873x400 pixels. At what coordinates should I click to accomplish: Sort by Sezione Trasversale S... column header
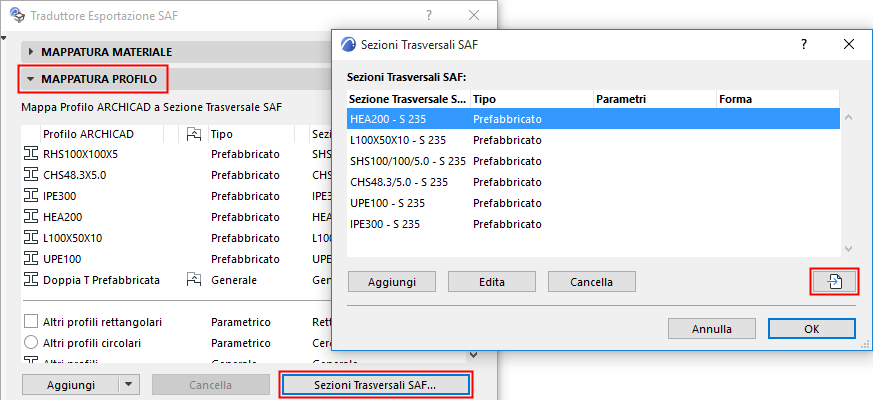409,100
